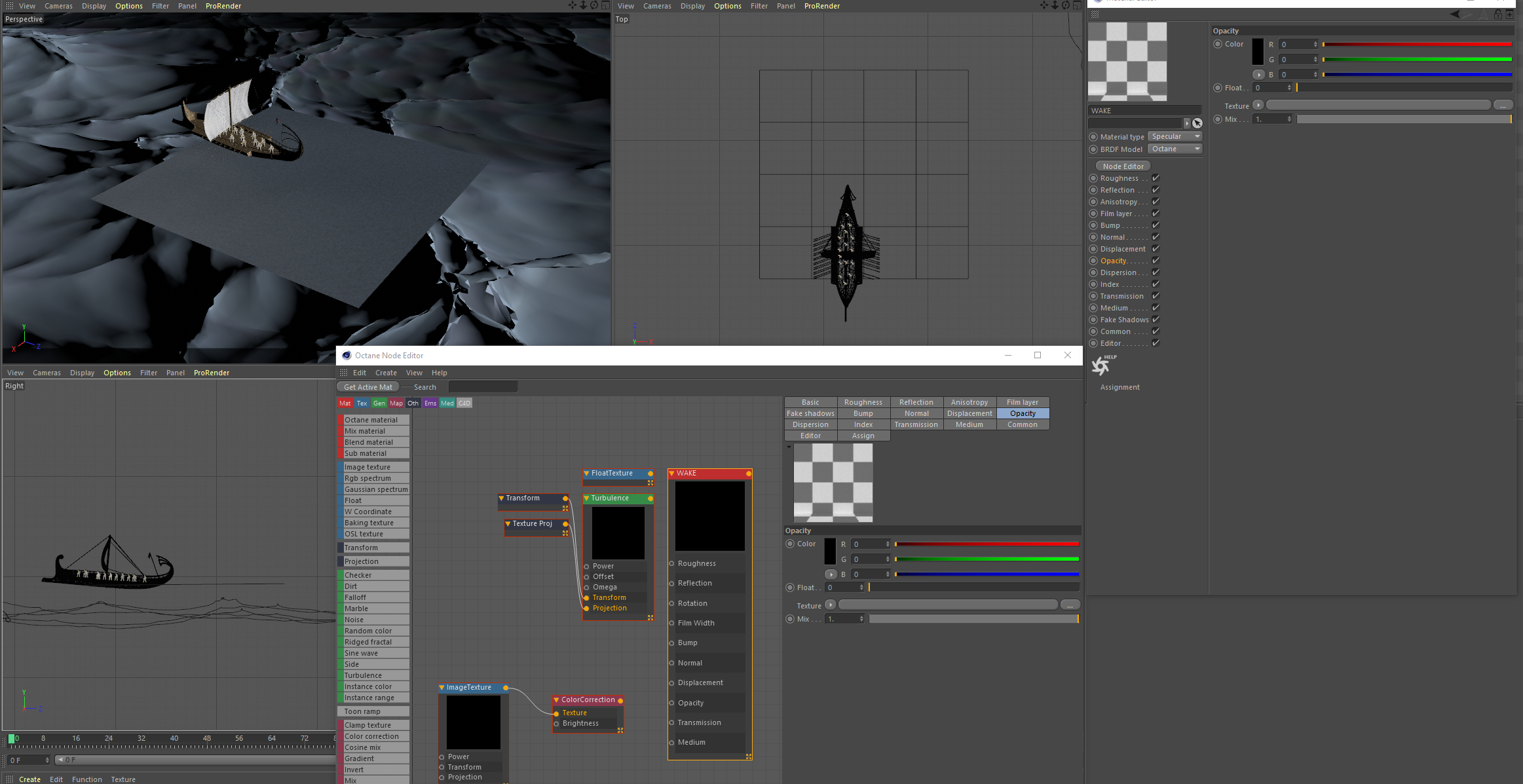Image resolution: width=1523 pixels, height=784 pixels.
Task: Click the resize handle icon on Turbulence node
Action: pyautogui.click(x=650, y=618)
